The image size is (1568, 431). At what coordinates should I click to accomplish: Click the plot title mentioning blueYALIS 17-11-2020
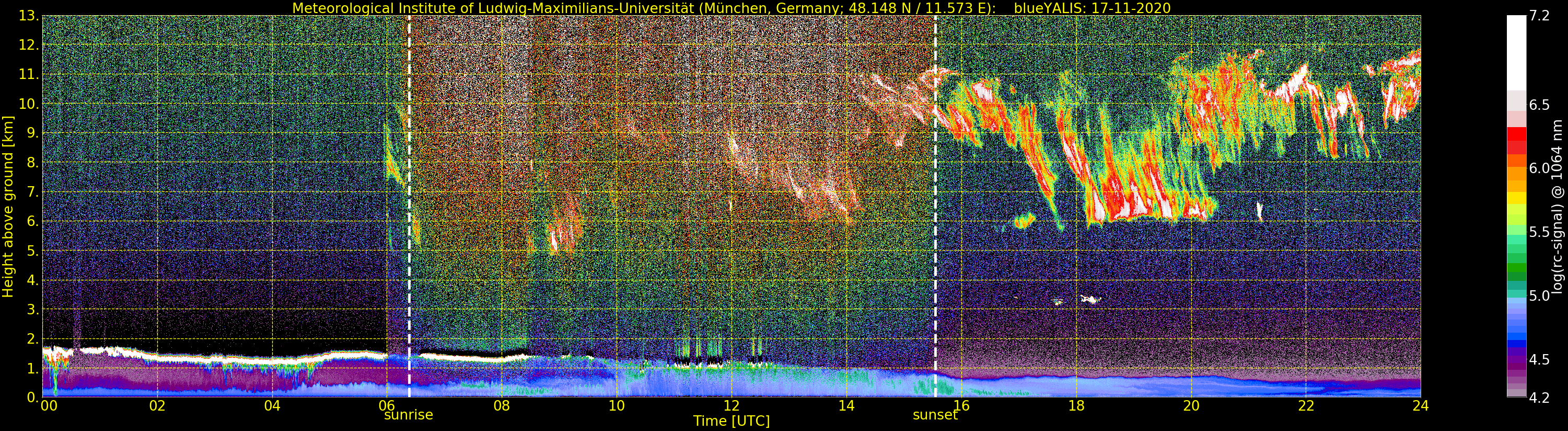coord(731,8)
